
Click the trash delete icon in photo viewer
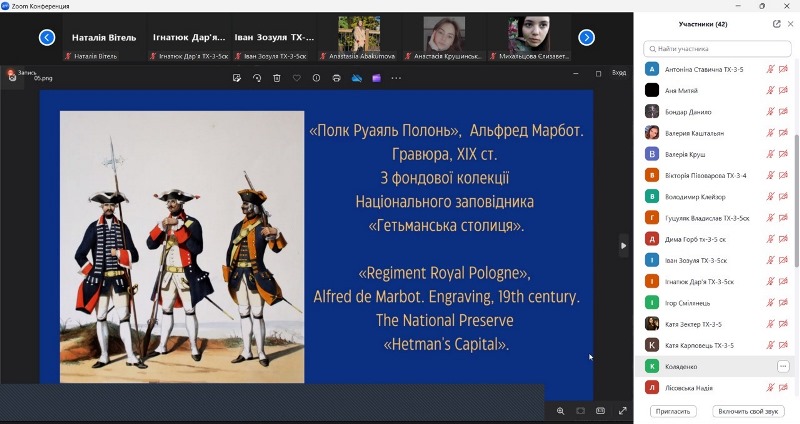(x=277, y=78)
